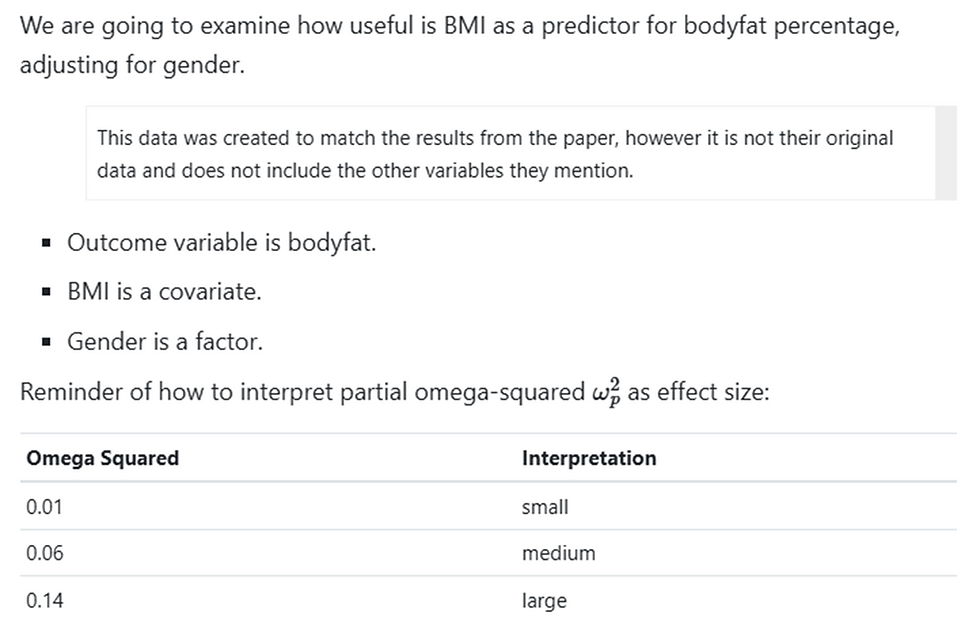Viewport: 980px width, 625px height.
Task: Click bullet marker beside 'BMI is a covariate'
Action: 47,293
